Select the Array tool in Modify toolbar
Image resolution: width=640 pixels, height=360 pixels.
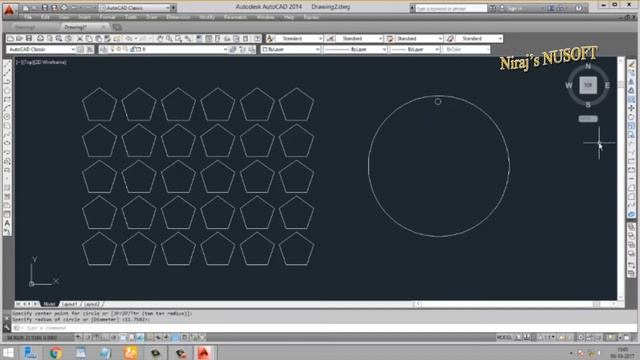click(x=631, y=99)
